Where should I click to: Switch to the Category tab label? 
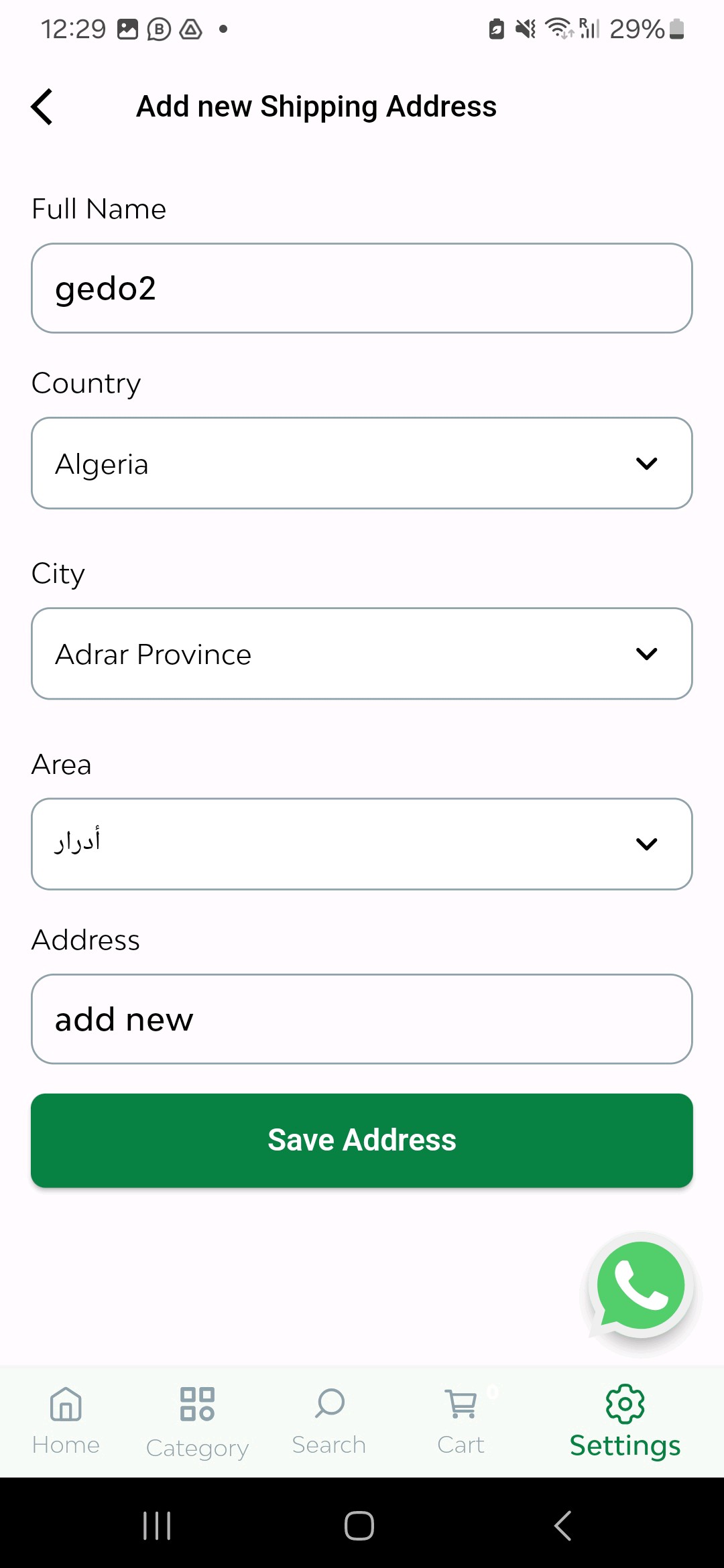point(197,1448)
